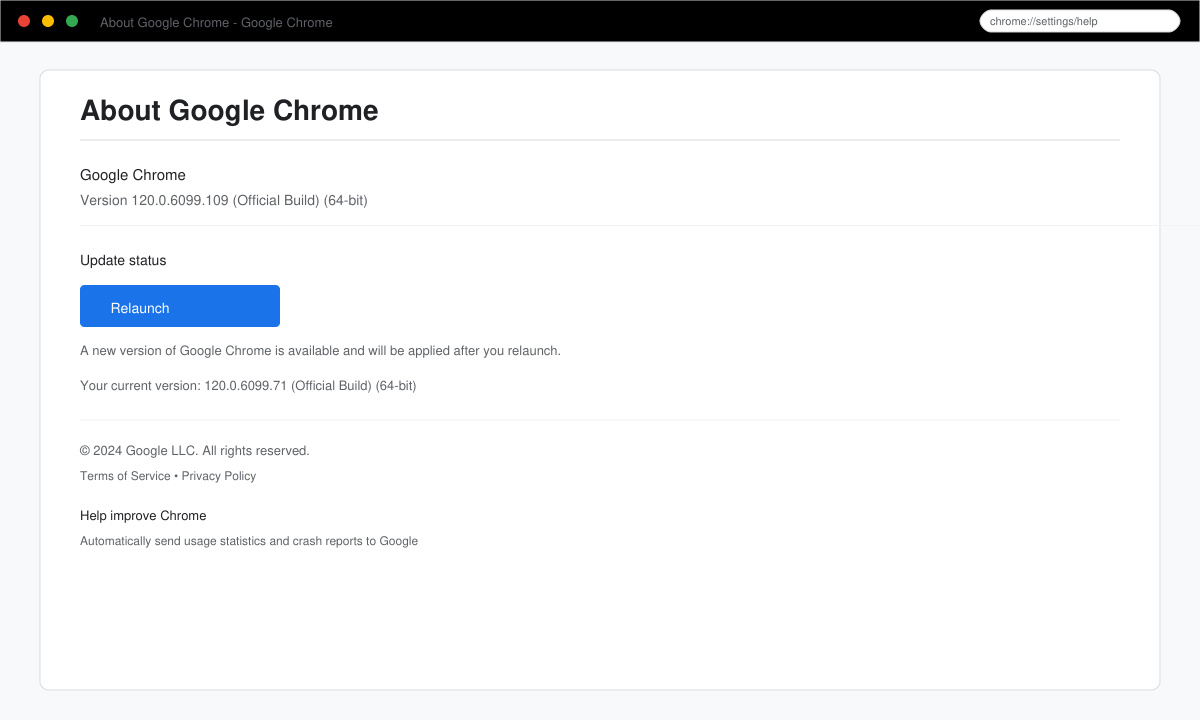Click the current version 120.0.6099.71 line
This screenshot has width=1200, height=720.
click(248, 385)
